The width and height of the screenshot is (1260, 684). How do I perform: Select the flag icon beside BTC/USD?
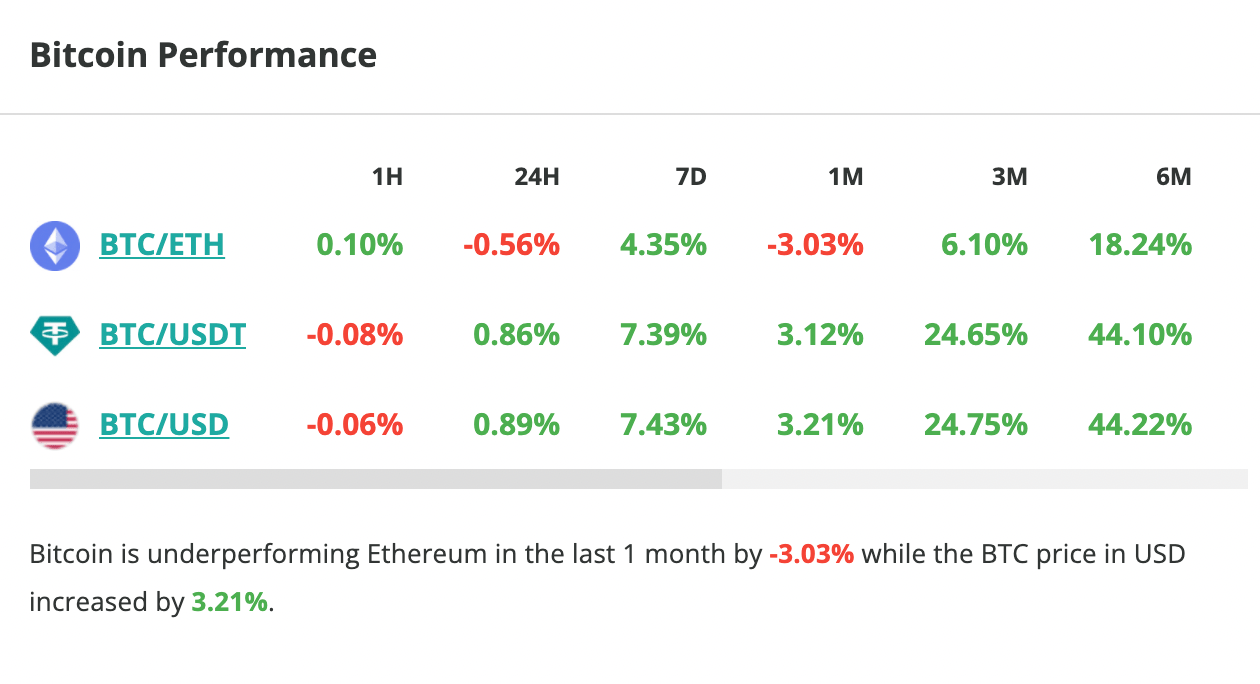[55, 424]
